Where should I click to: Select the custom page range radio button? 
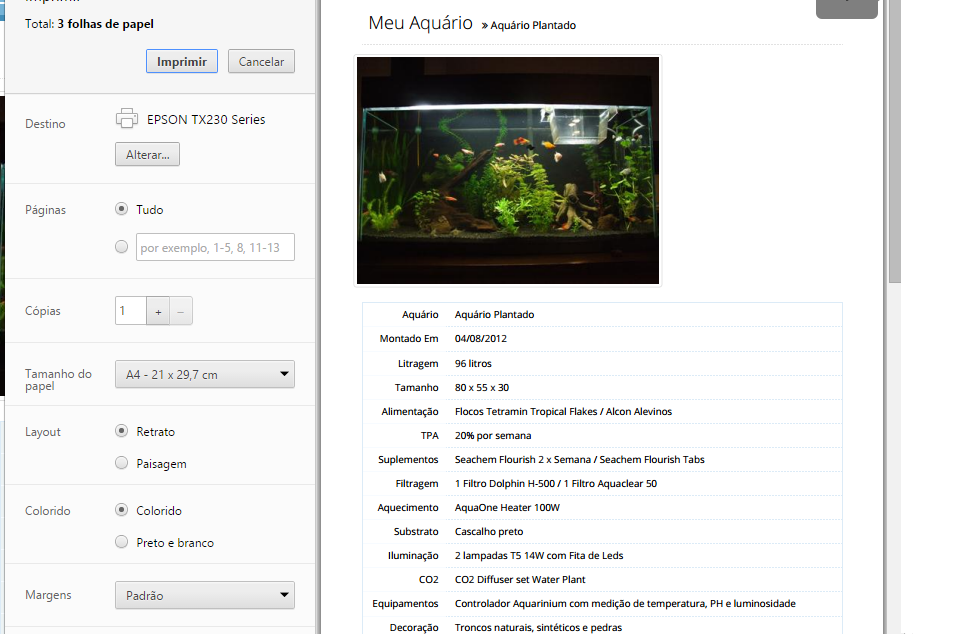pyautogui.click(x=122, y=246)
